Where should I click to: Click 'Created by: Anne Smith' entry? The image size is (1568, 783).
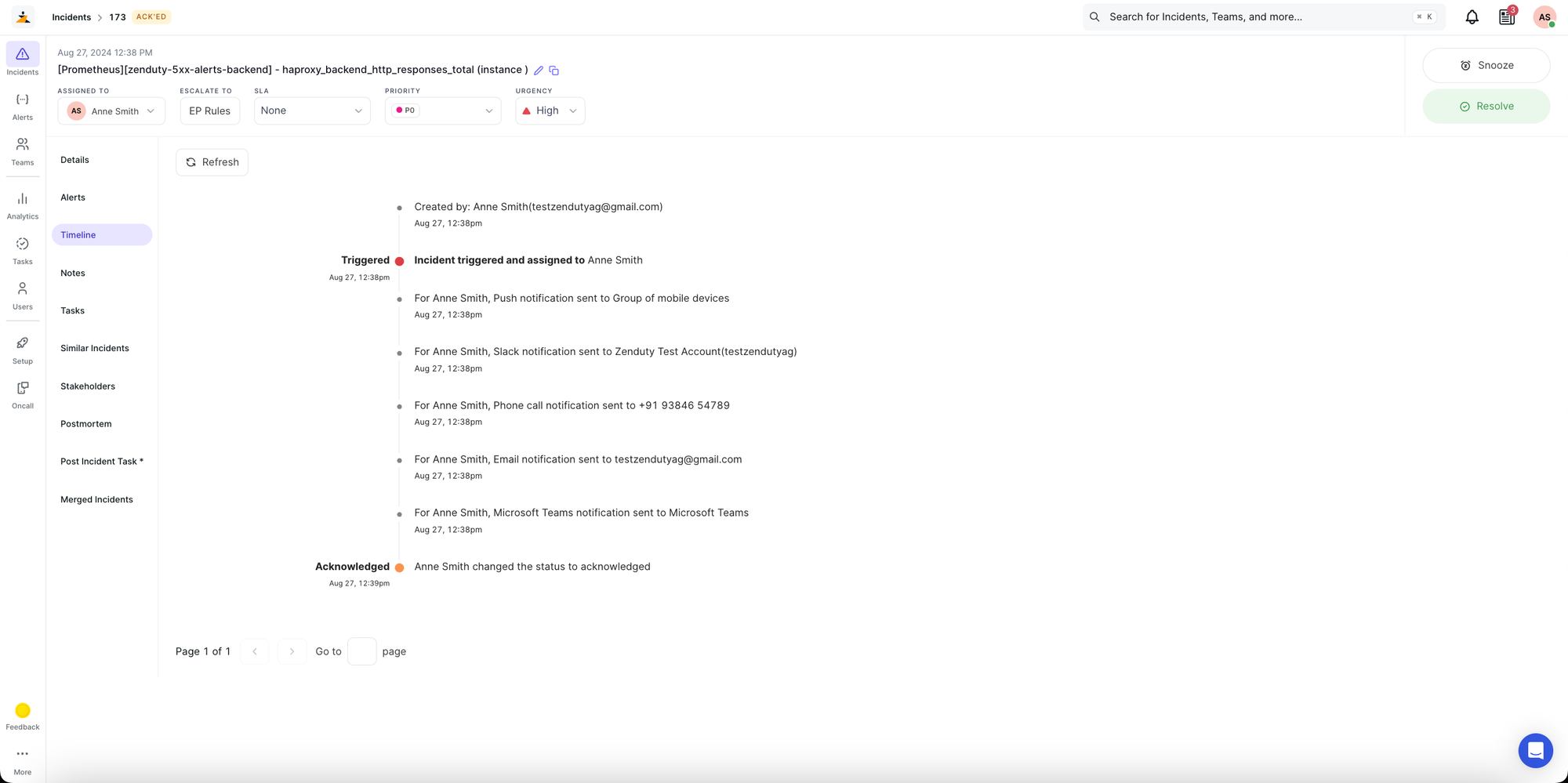pos(539,207)
